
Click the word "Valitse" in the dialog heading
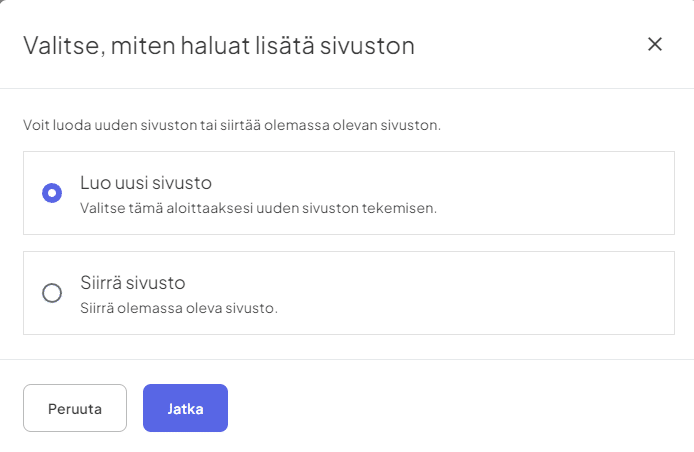(59, 45)
